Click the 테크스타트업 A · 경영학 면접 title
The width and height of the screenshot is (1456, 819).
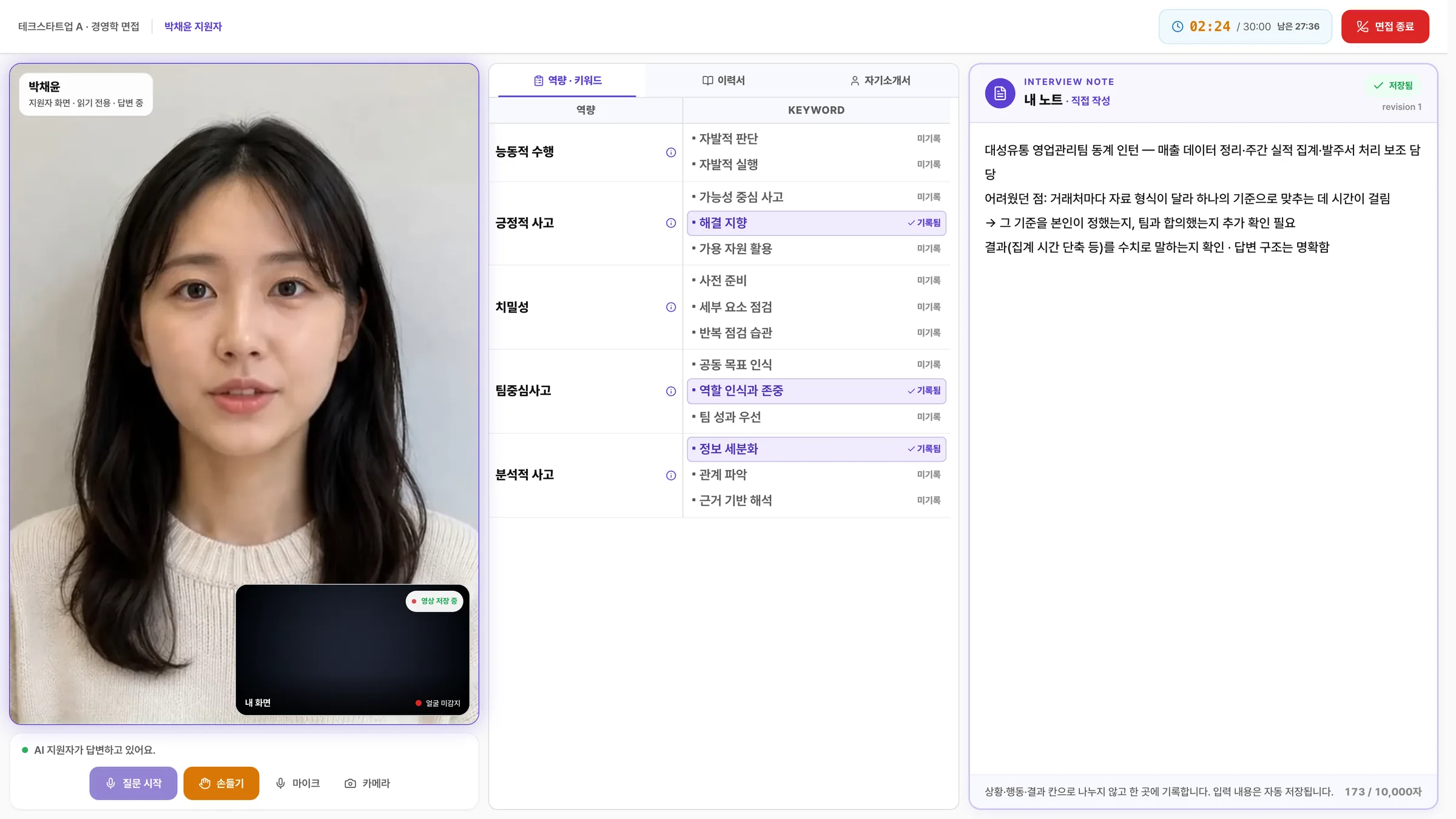coord(79,27)
